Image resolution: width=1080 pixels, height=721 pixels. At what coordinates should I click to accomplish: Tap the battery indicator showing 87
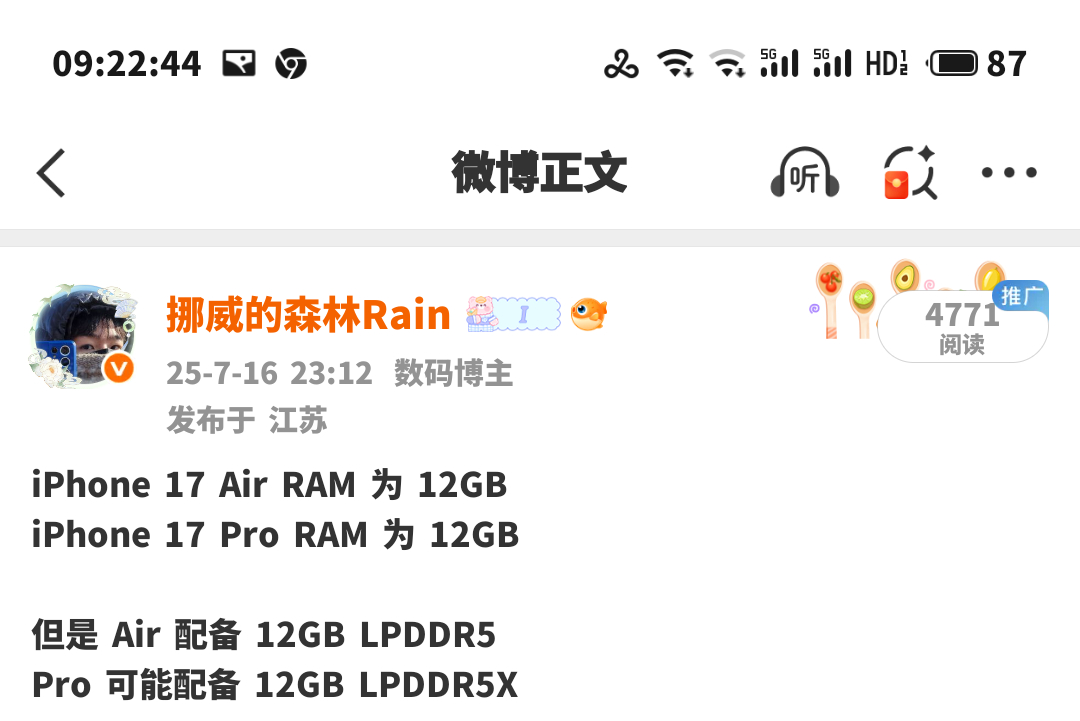(977, 63)
